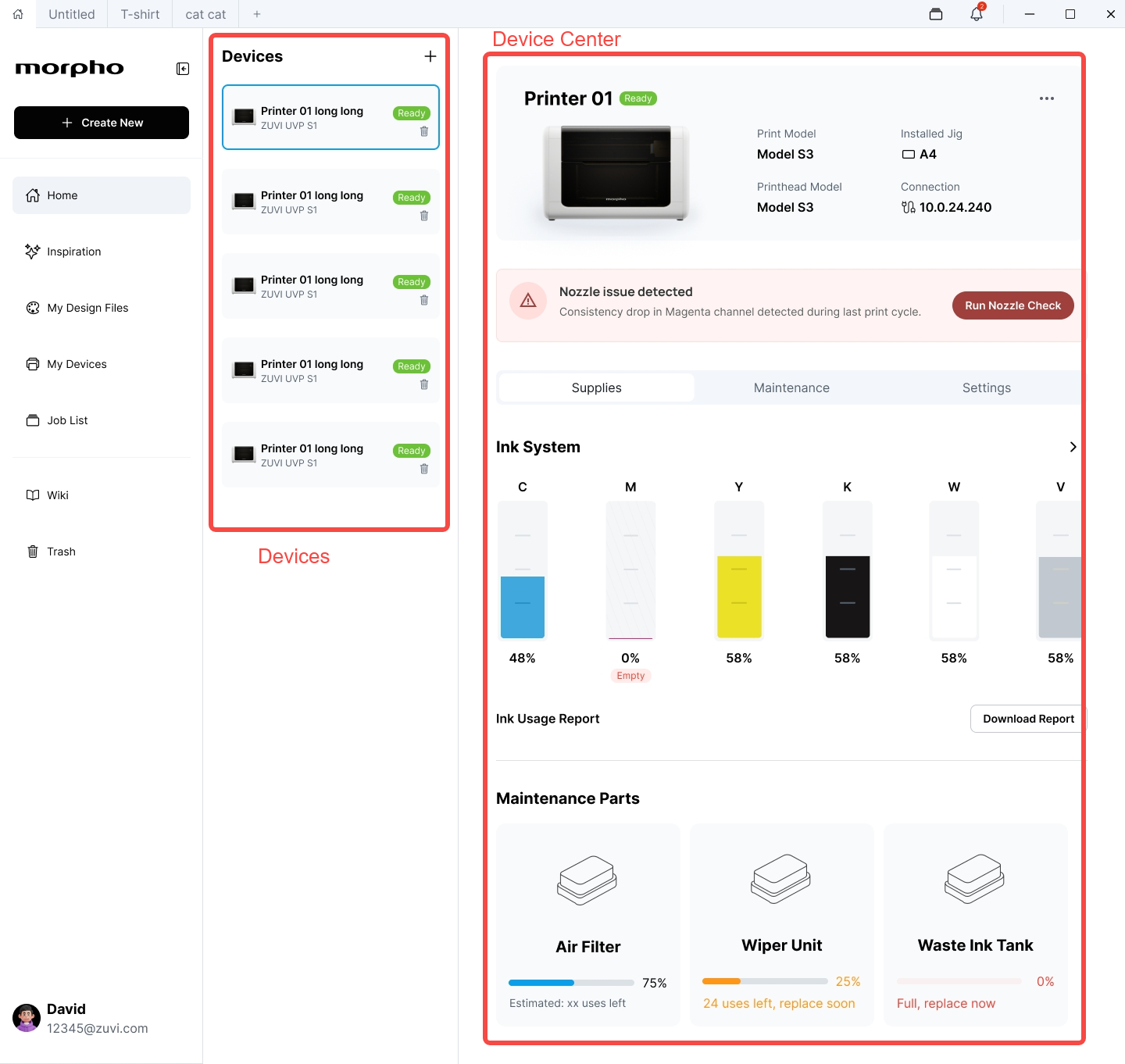
Task: Add a new device with the plus icon
Action: [x=430, y=56]
